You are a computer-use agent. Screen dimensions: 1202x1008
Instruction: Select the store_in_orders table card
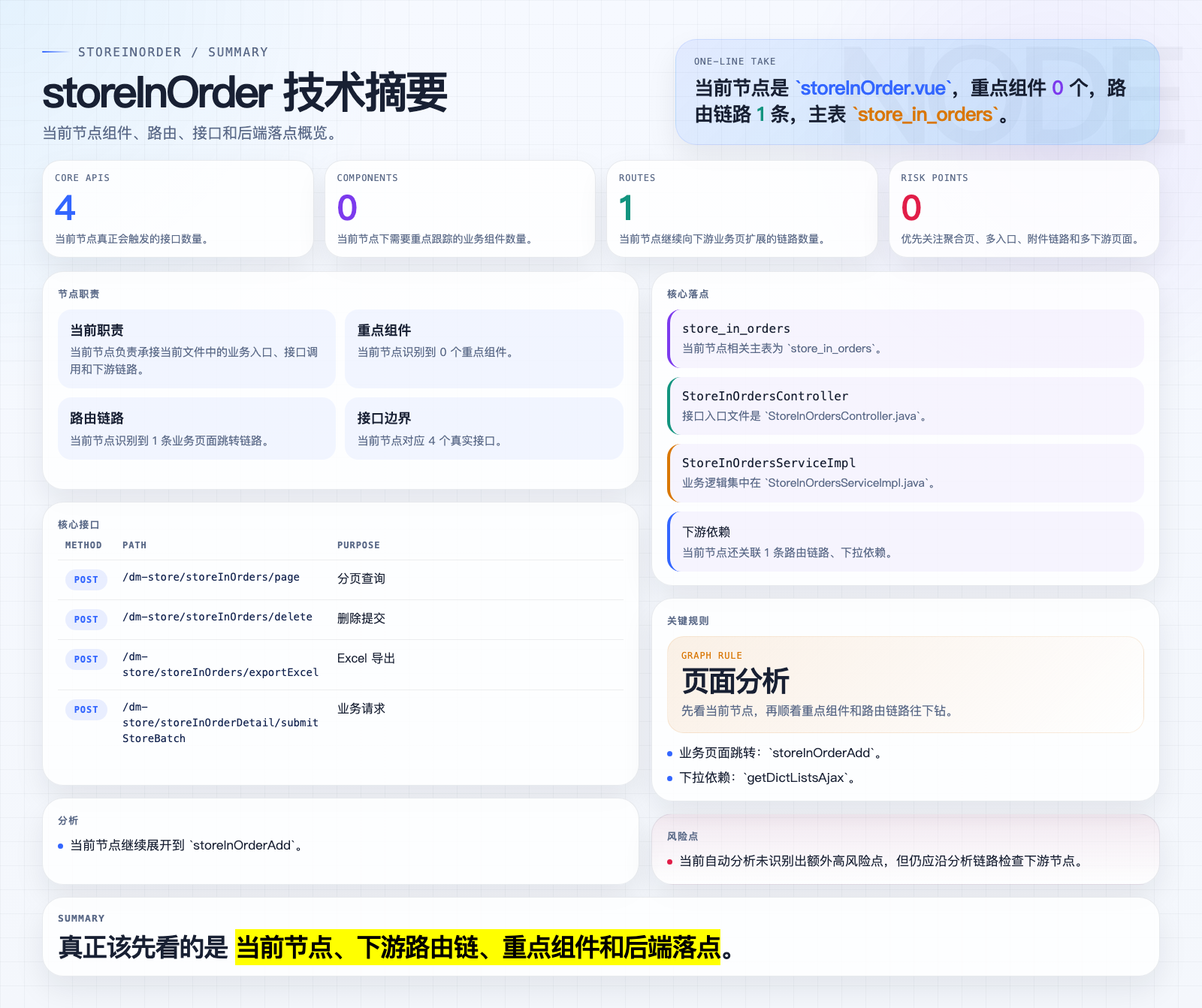click(x=905, y=339)
